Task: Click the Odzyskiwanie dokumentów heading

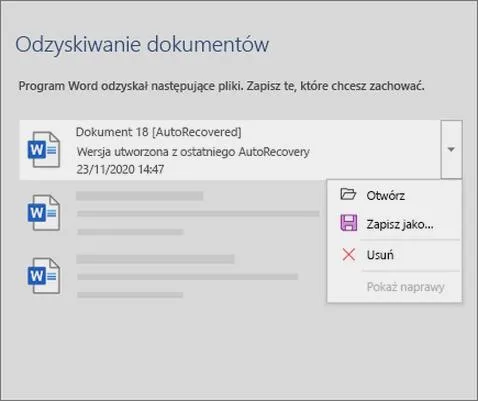Action: (x=142, y=44)
